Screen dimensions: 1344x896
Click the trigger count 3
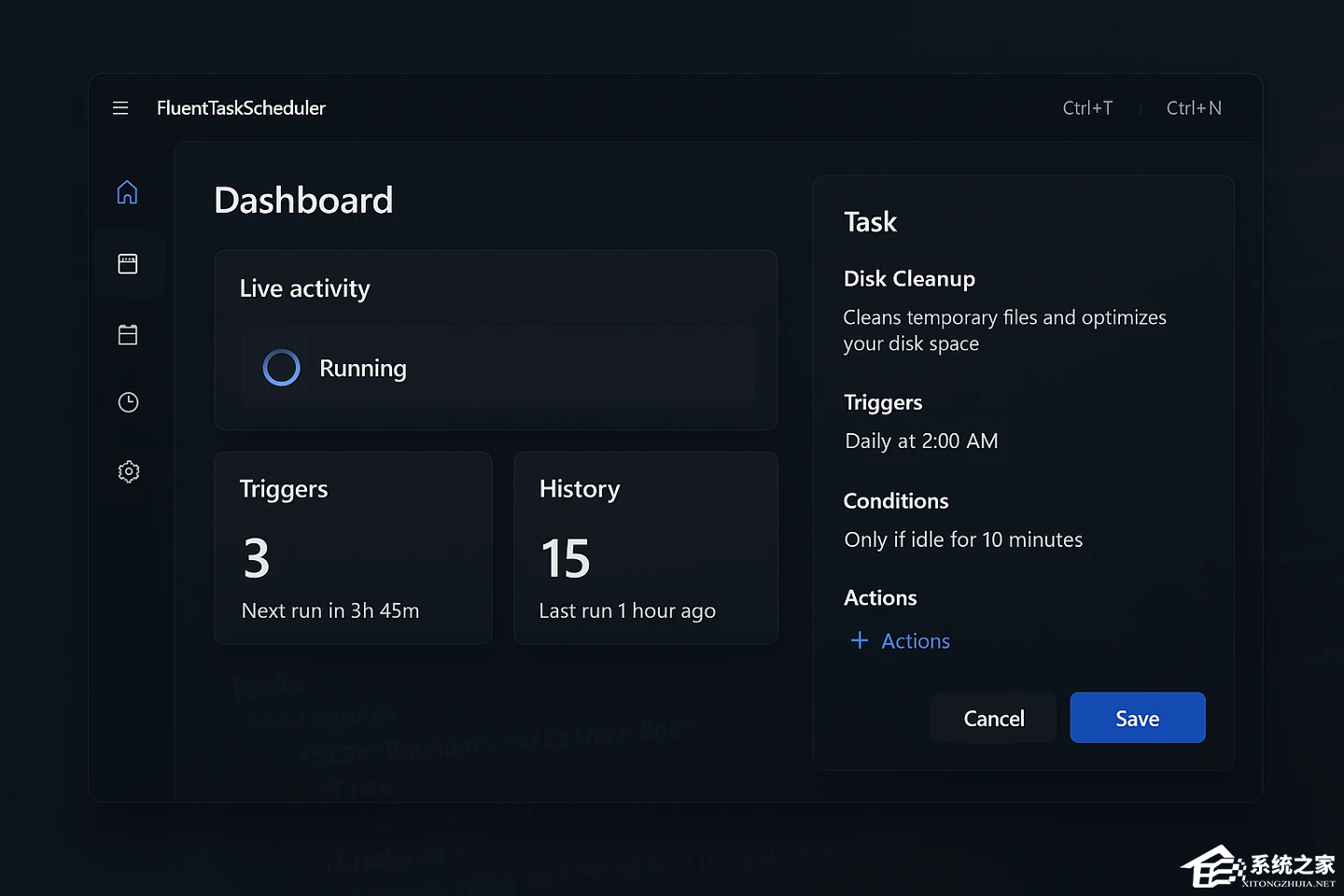point(257,558)
